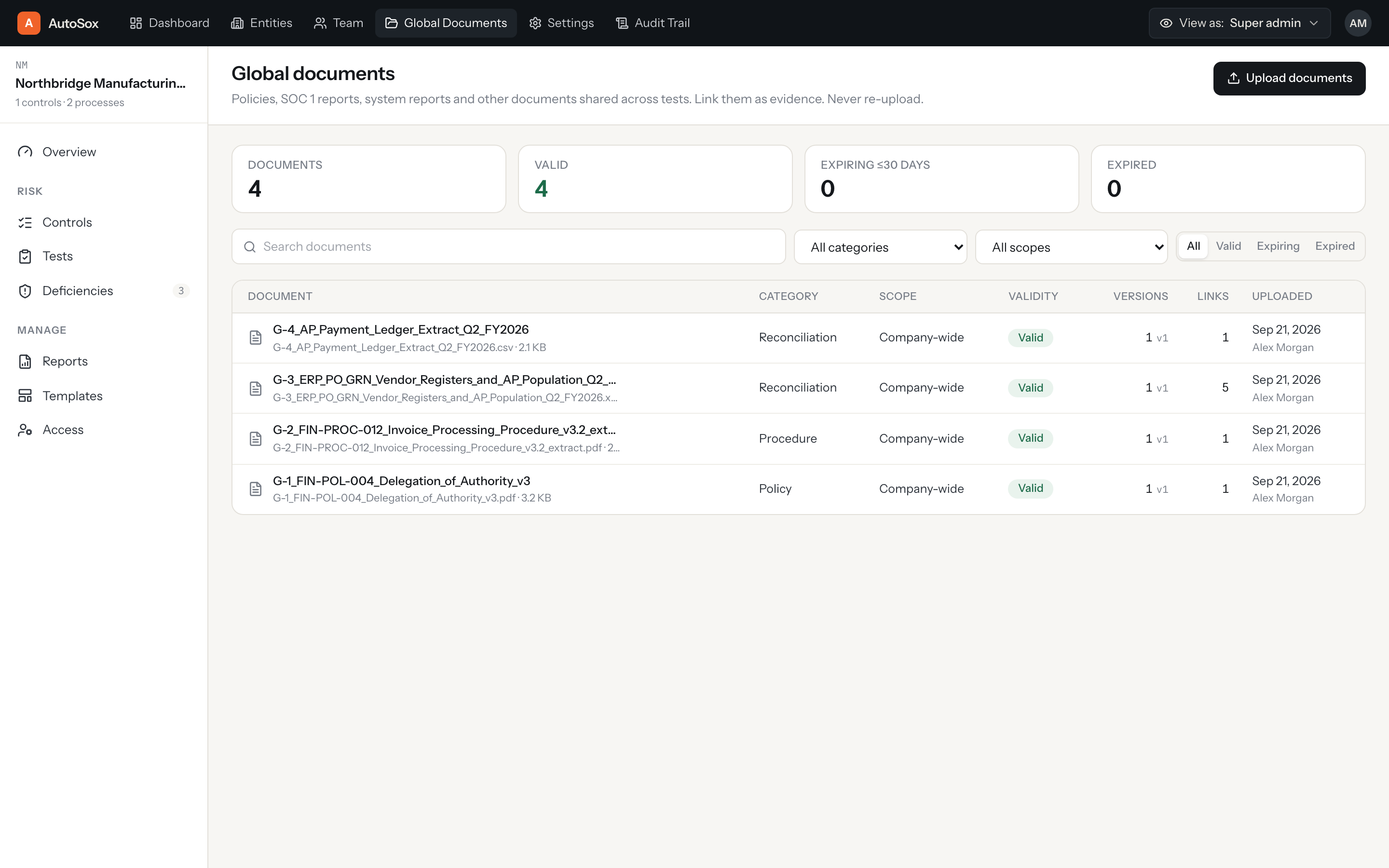This screenshot has height=868, width=1389.
Task: Click the Controls checklist icon
Action: point(25,222)
